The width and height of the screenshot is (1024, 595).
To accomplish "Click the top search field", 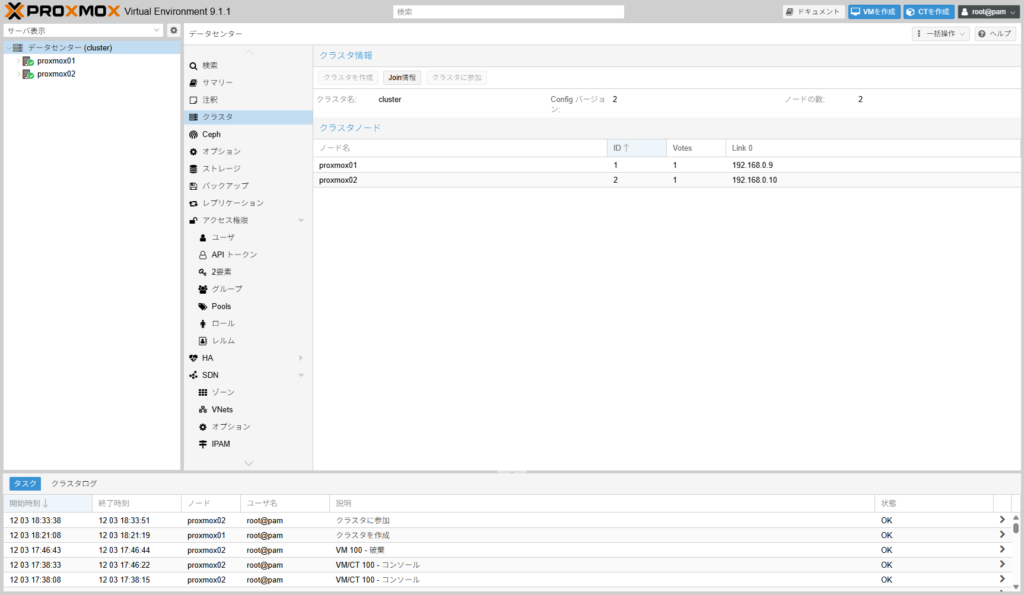I will coord(508,12).
